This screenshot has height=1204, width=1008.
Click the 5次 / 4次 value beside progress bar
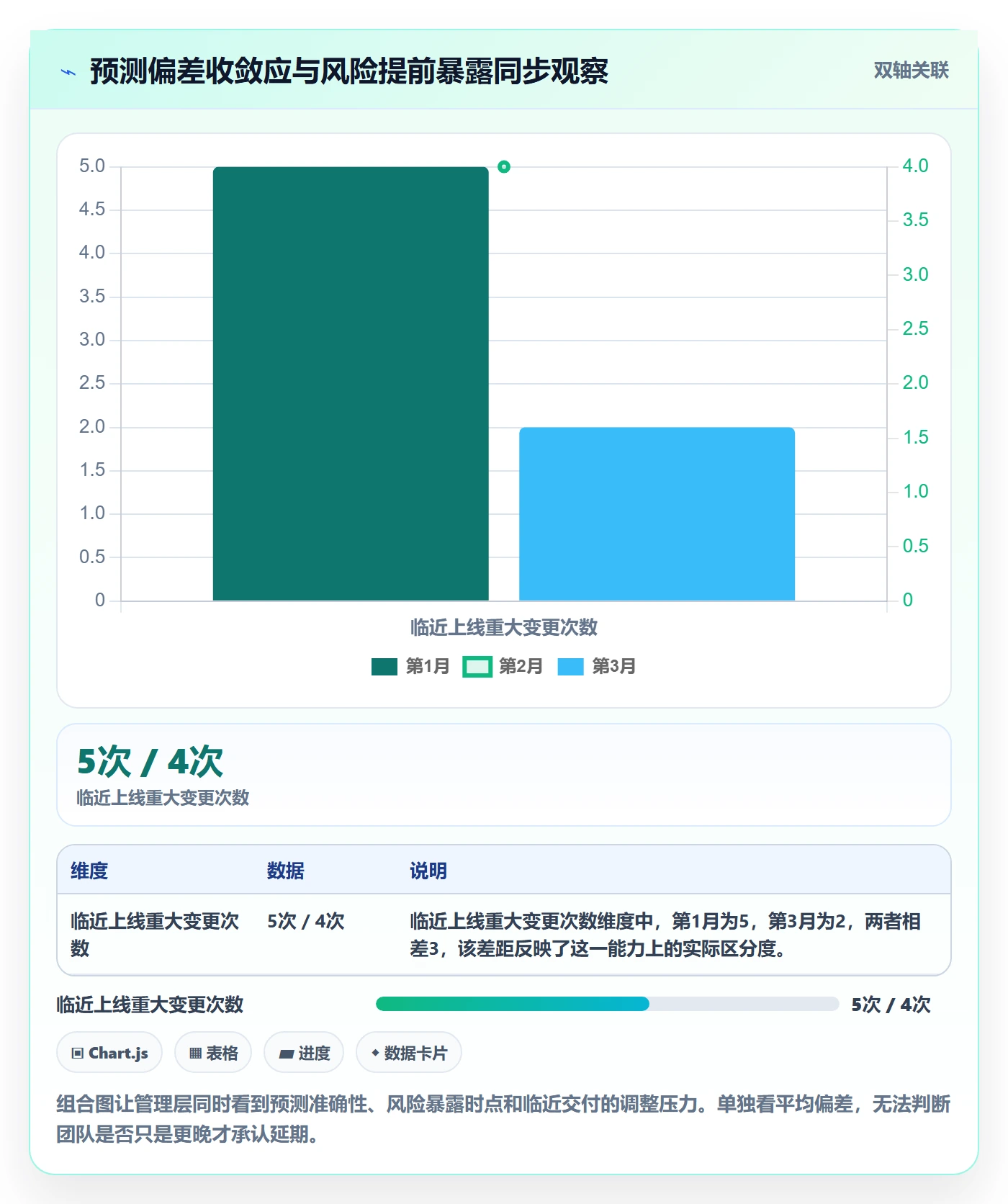[x=891, y=1005]
